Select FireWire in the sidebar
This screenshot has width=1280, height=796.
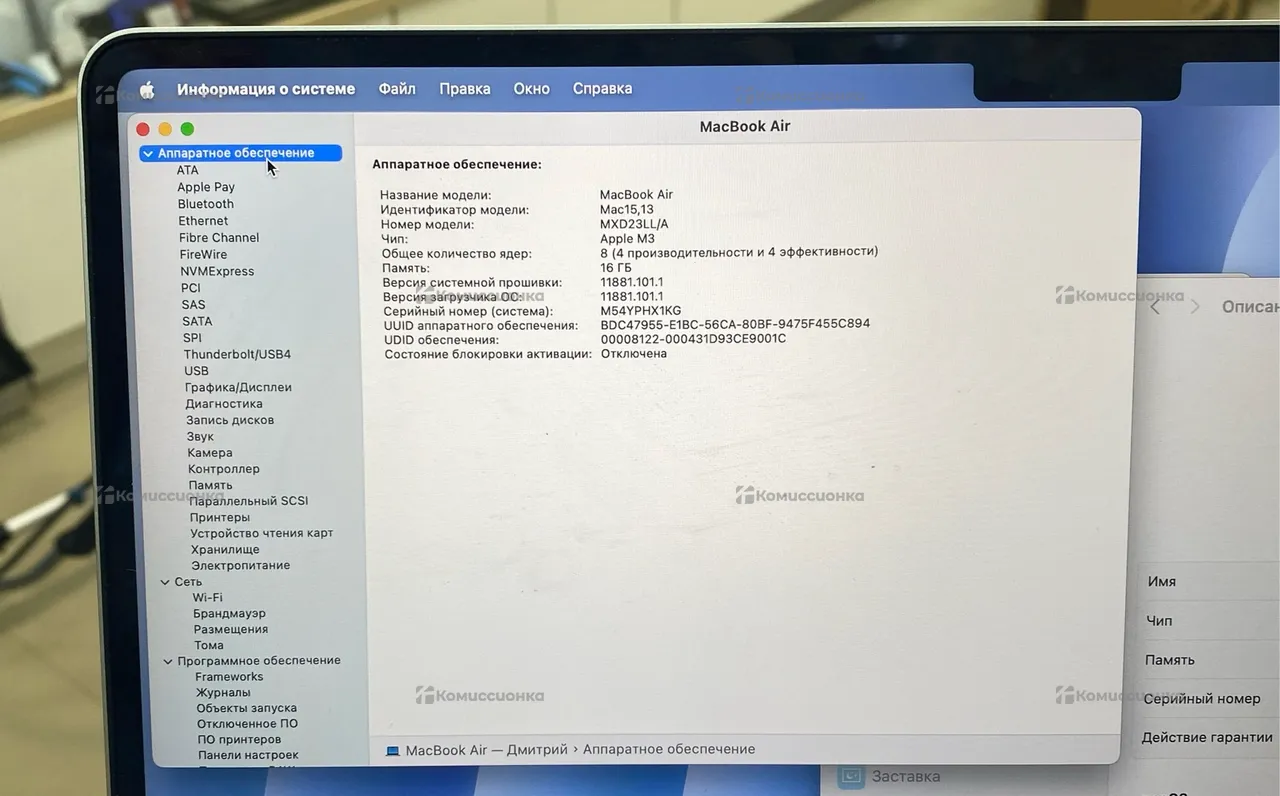pyautogui.click(x=203, y=255)
